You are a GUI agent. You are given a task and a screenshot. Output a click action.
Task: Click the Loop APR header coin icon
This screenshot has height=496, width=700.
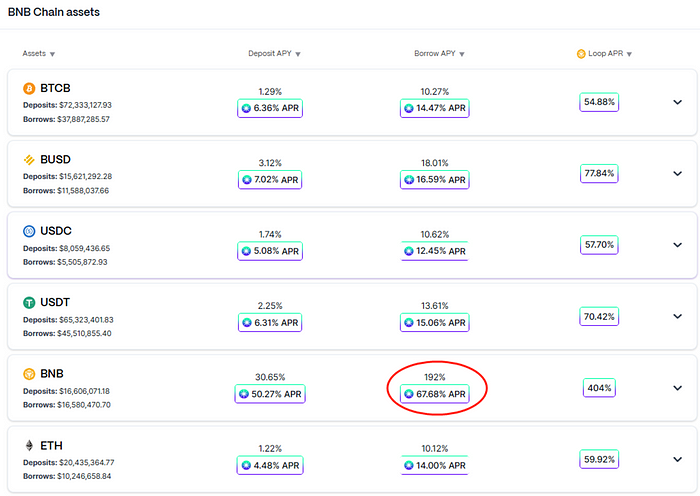[581, 54]
